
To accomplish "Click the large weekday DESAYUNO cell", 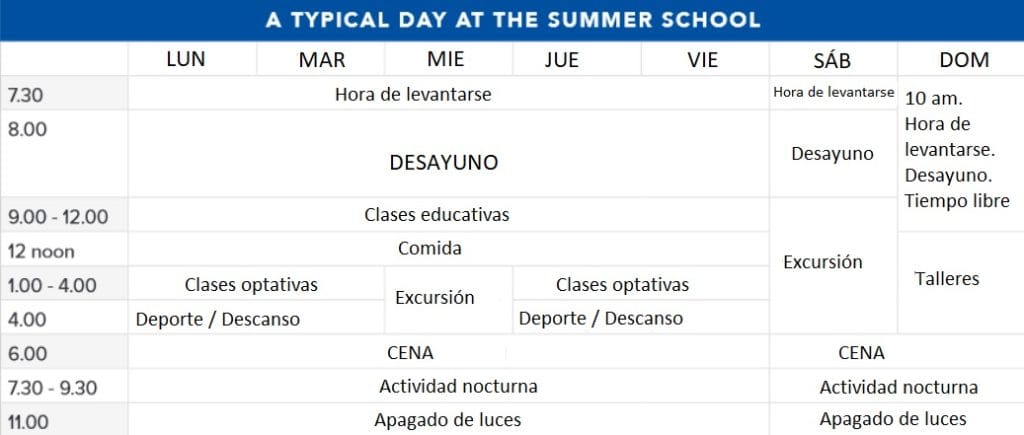I will coord(443,162).
